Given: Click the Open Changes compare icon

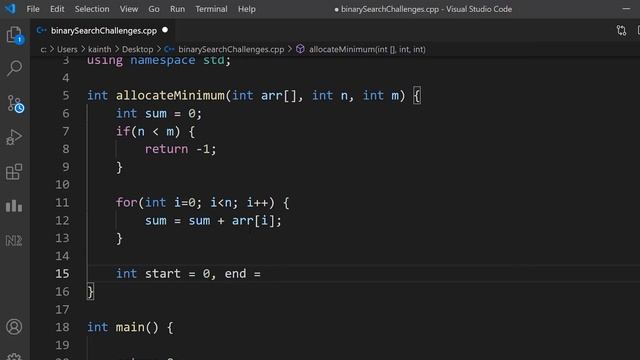Looking at the screenshot, I should pos(621,31).
